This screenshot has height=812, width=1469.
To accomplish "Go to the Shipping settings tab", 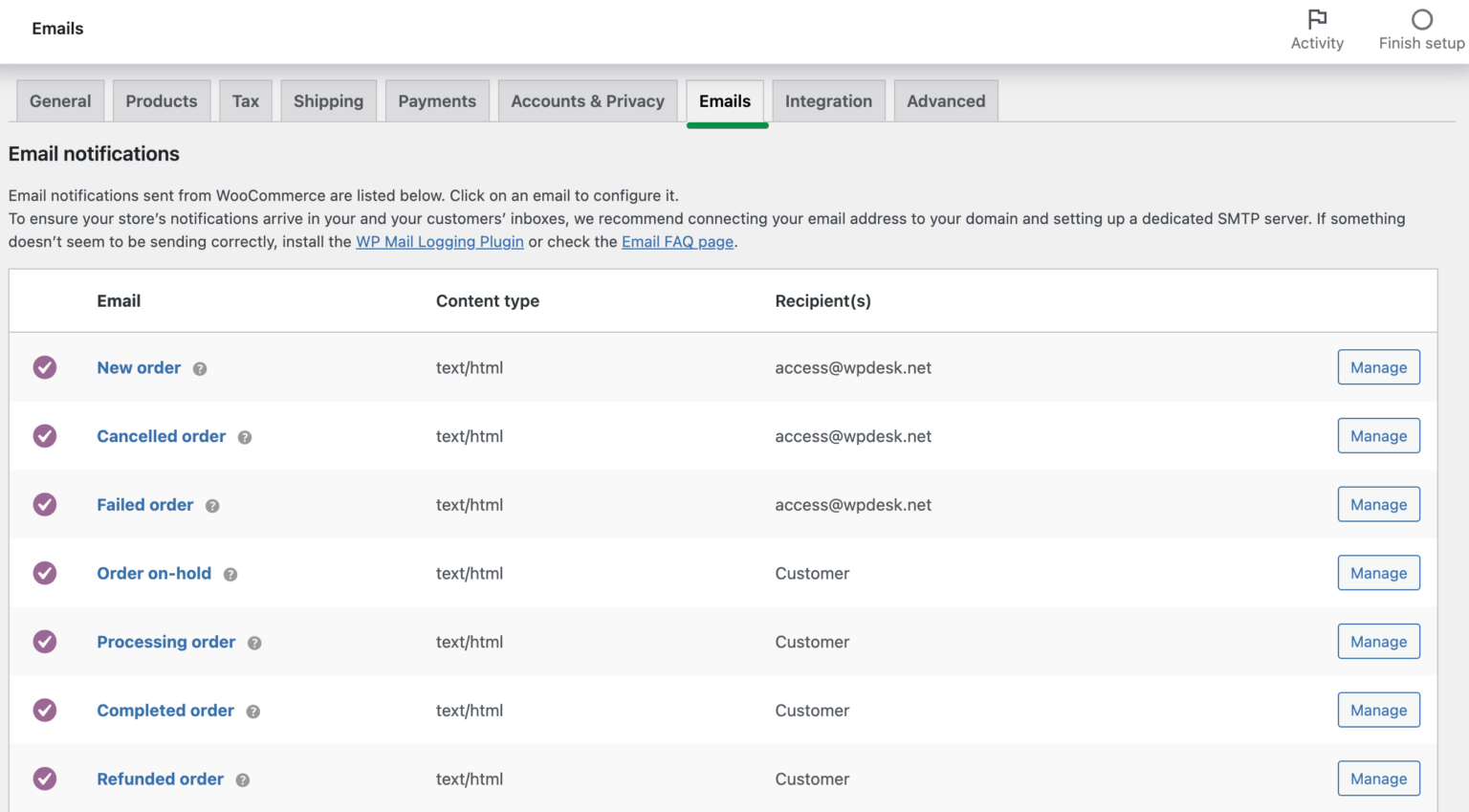I will pyautogui.click(x=328, y=100).
